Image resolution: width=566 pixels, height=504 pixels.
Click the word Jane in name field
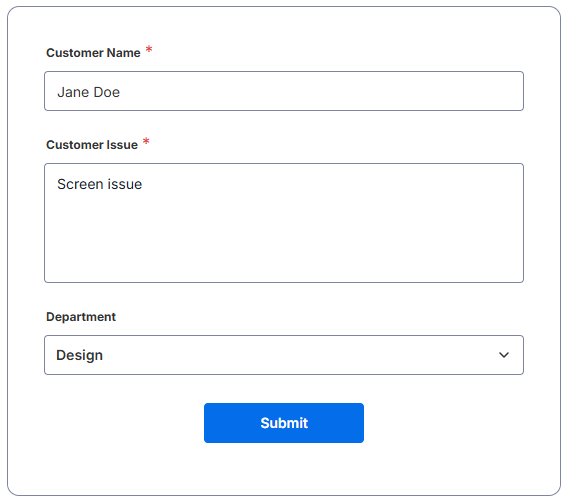(x=73, y=92)
